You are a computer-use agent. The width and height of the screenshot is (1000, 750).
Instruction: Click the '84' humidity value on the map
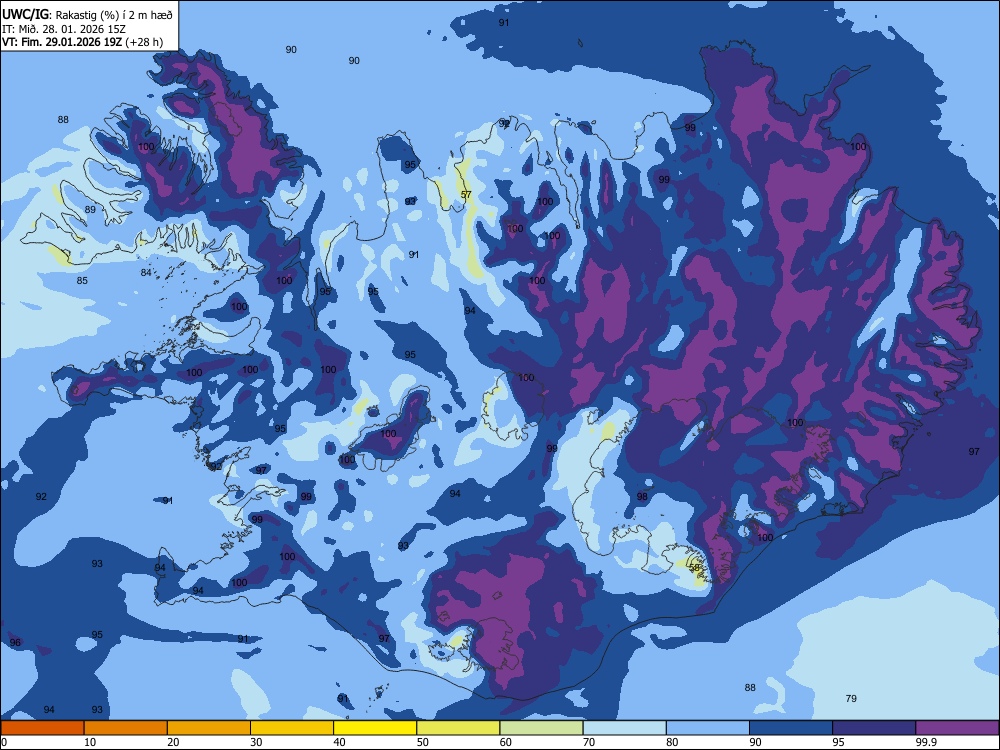[146, 273]
